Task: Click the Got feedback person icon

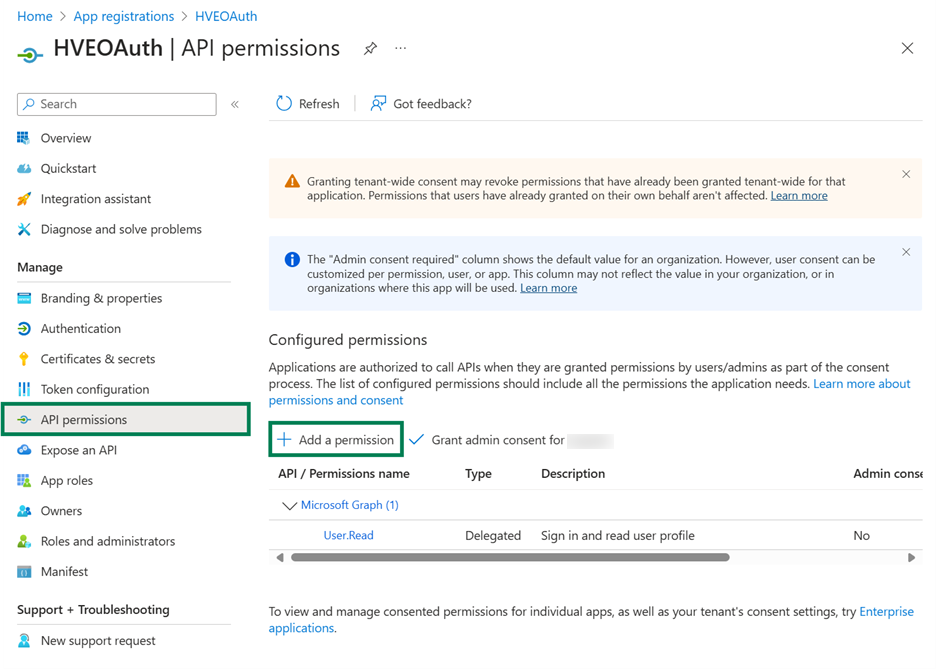Action: tap(378, 104)
